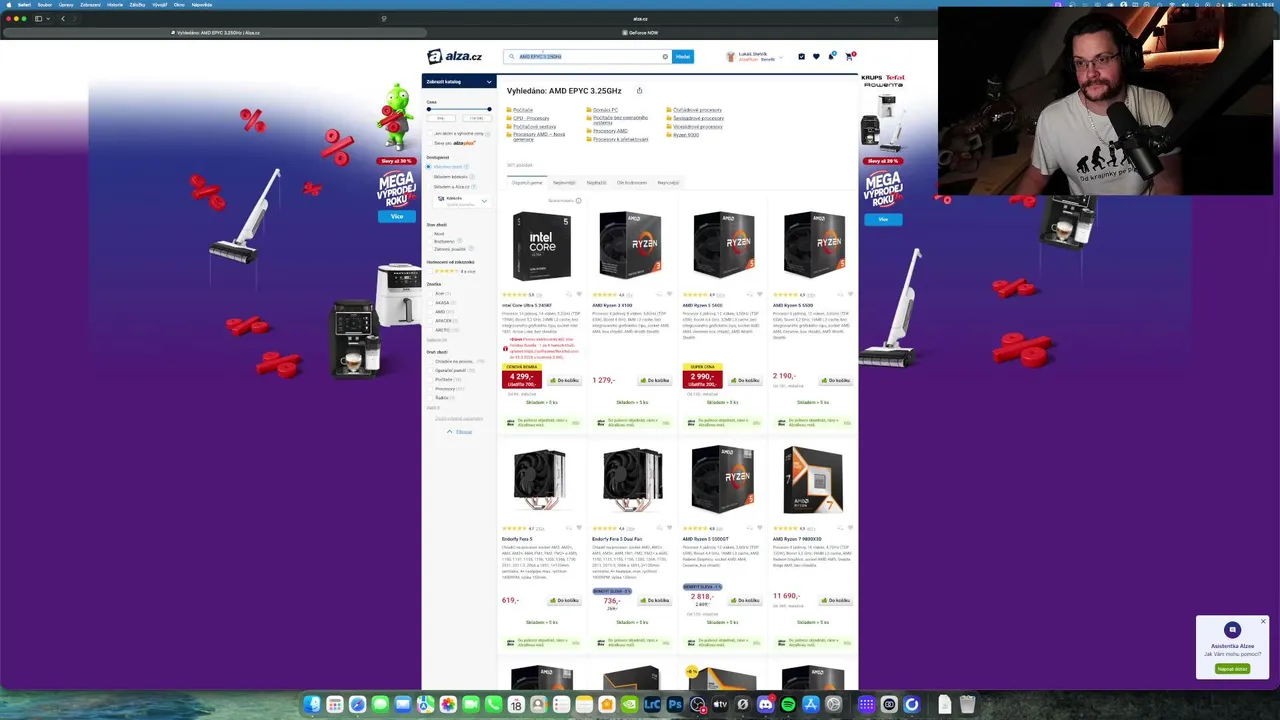Open the Apple TV app from the Dock
1280x720 pixels.
pos(720,705)
